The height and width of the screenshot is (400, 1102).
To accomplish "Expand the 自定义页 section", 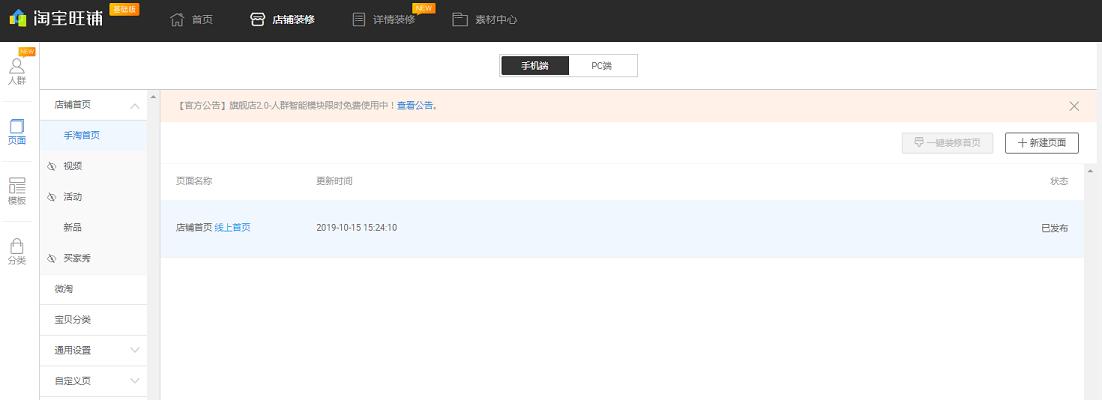I will click(135, 381).
